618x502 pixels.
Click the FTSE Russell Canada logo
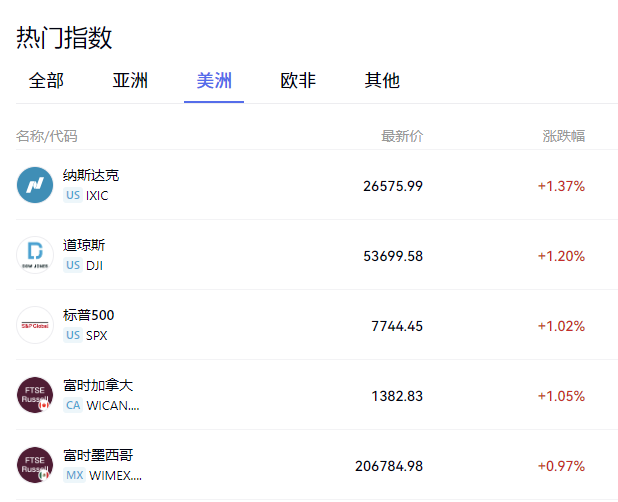click(35, 395)
